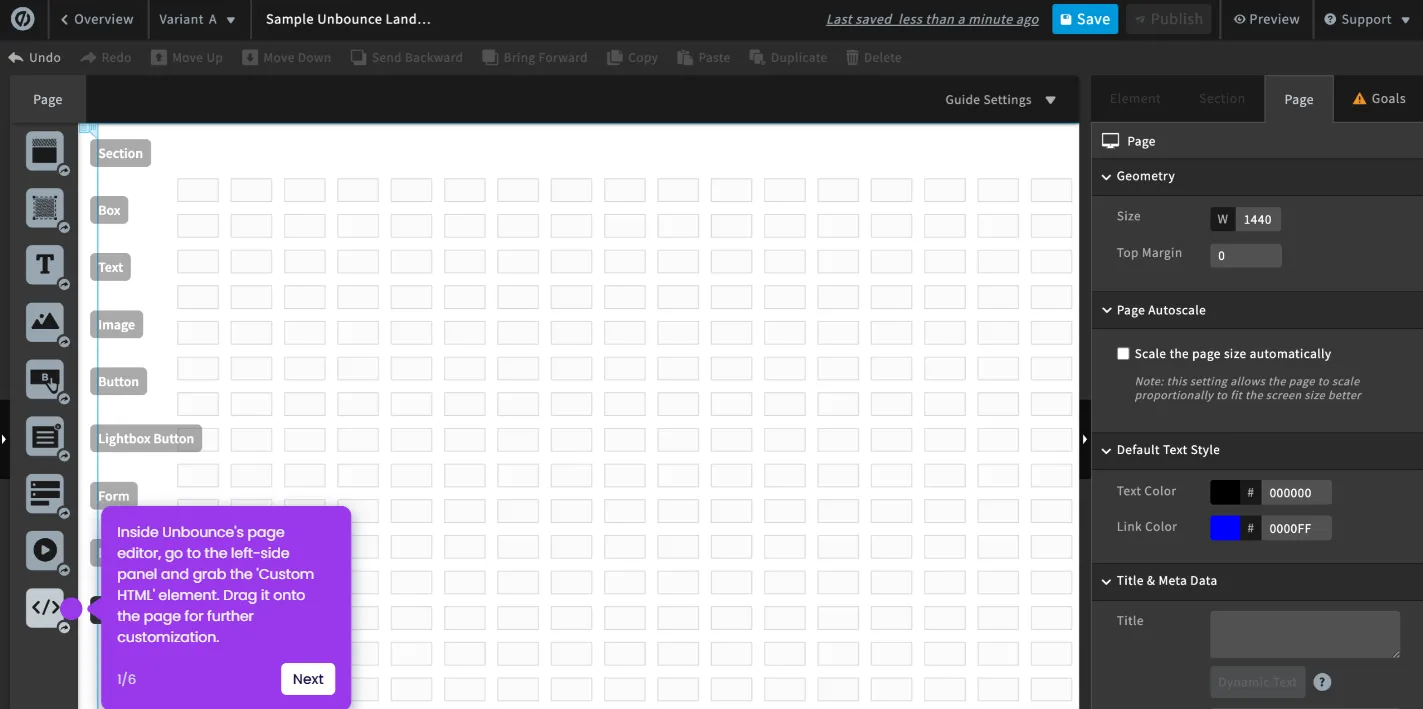Click Move Down toolbar item
The height and width of the screenshot is (709, 1423).
286,57
